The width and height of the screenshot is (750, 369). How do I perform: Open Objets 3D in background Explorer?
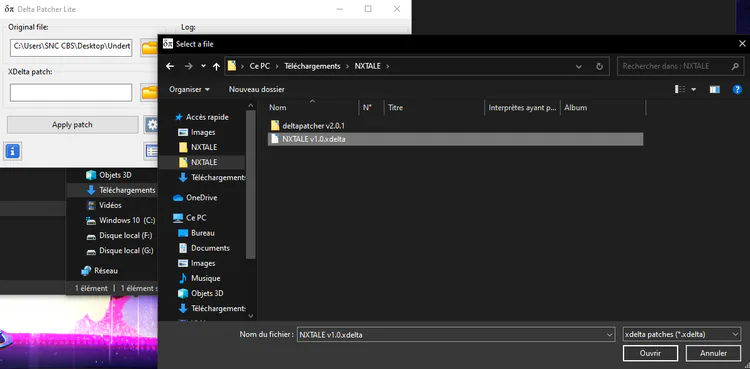pyautogui.click(x=108, y=175)
